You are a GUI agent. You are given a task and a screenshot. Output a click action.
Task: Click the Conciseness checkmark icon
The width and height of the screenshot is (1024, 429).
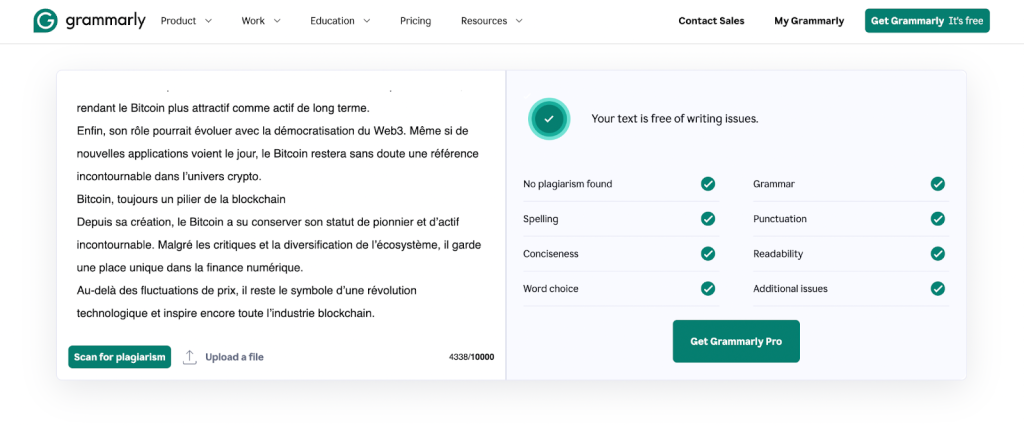pos(708,254)
